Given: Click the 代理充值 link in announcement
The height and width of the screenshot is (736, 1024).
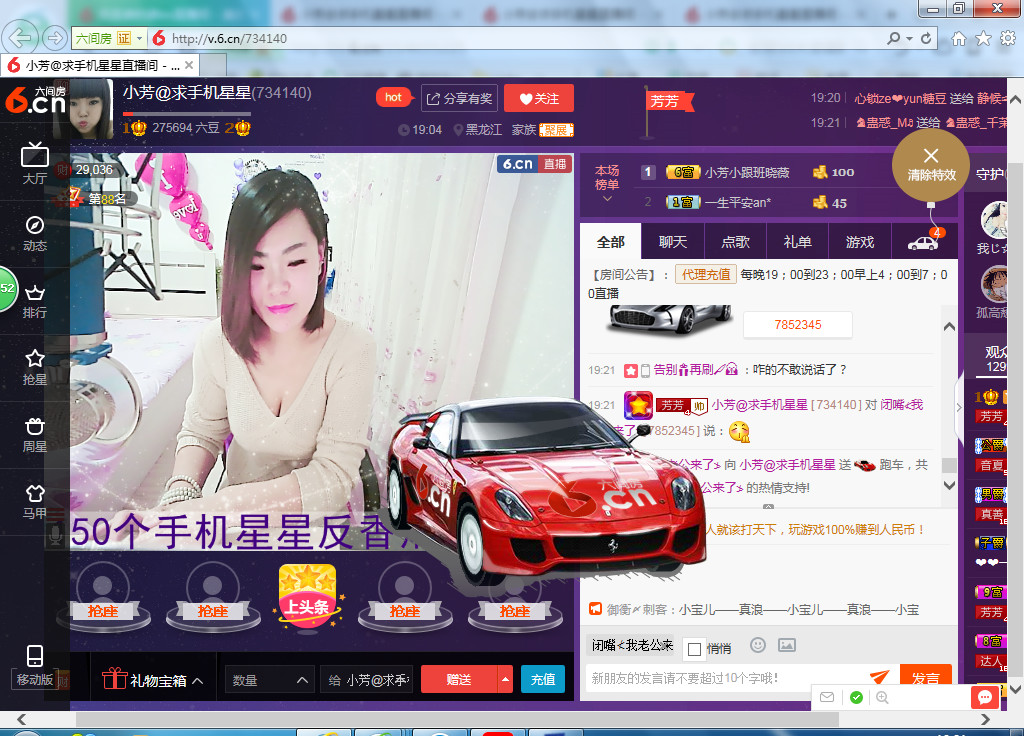Looking at the screenshot, I should 706,274.
